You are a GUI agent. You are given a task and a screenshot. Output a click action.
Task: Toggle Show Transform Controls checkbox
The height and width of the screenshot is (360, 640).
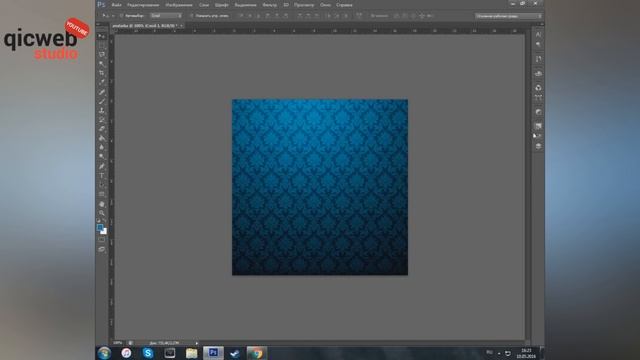coord(191,16)
